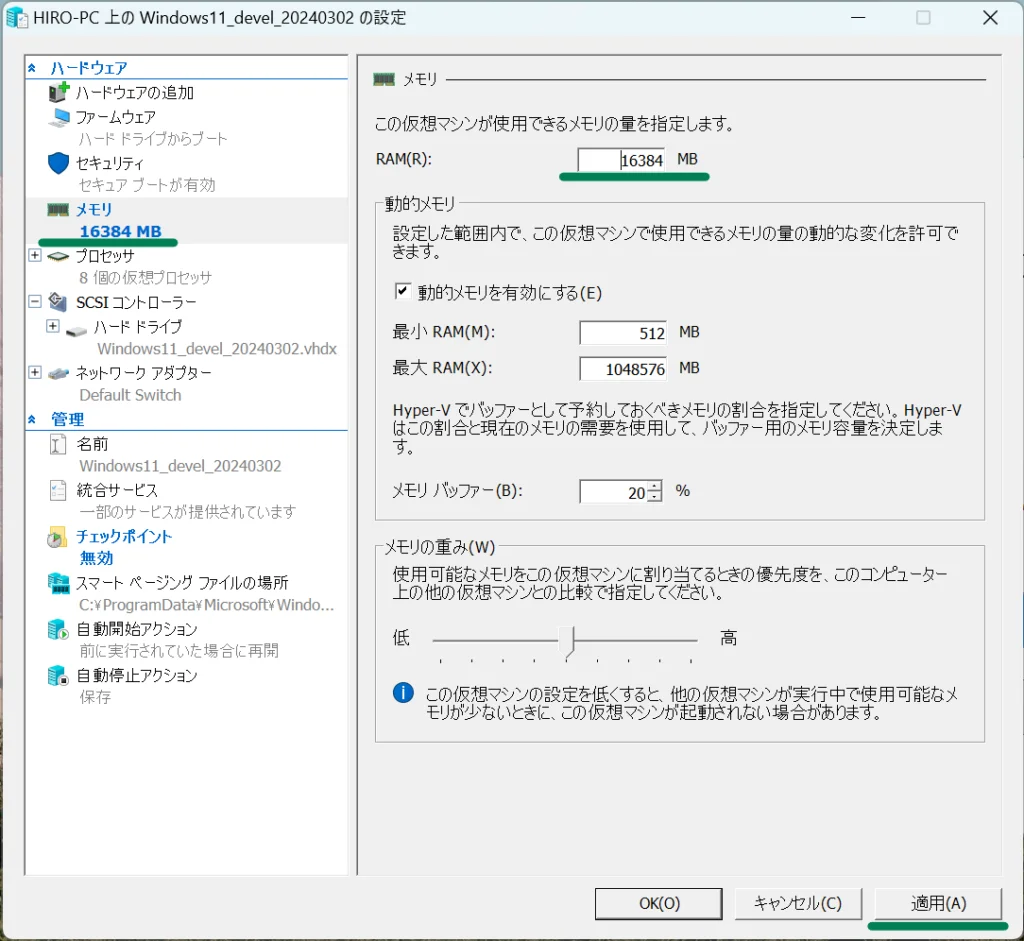Collapse the SCSI Controller tree node
1024x941 pixels.
click(x=35, y=301)
